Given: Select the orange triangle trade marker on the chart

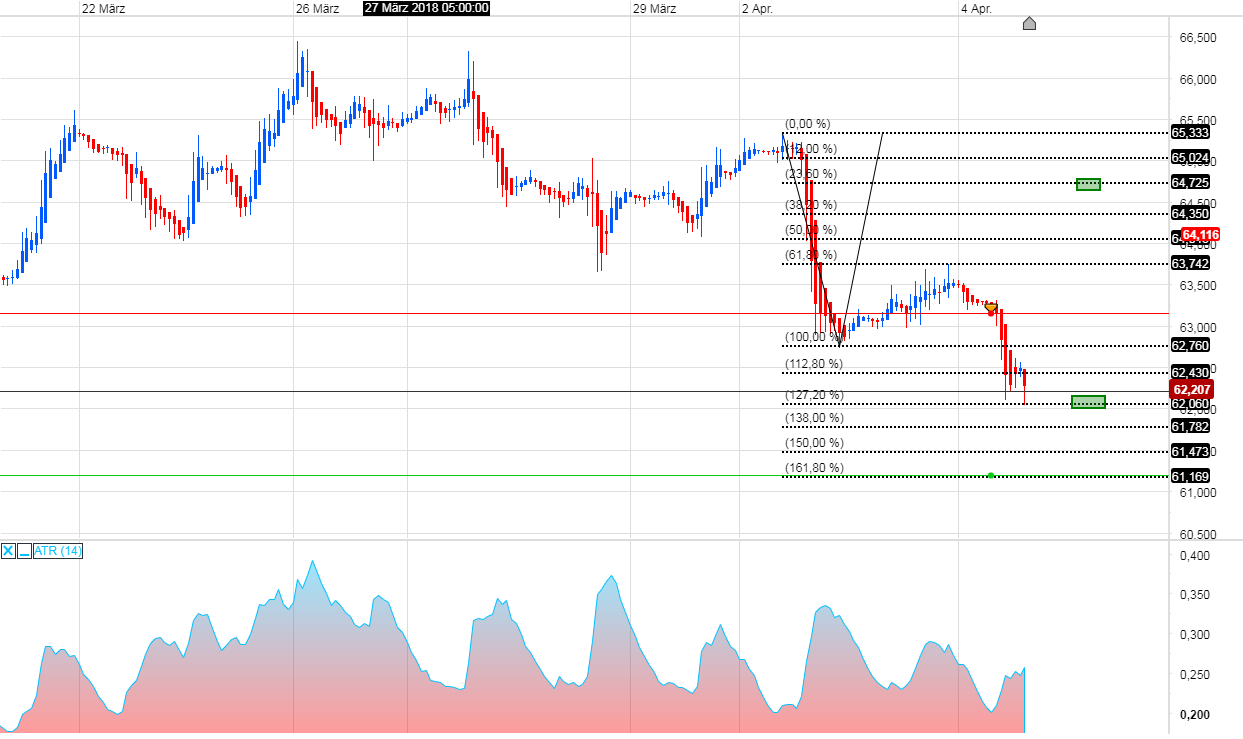Looking at the screenshot, I should pos(990,308).
